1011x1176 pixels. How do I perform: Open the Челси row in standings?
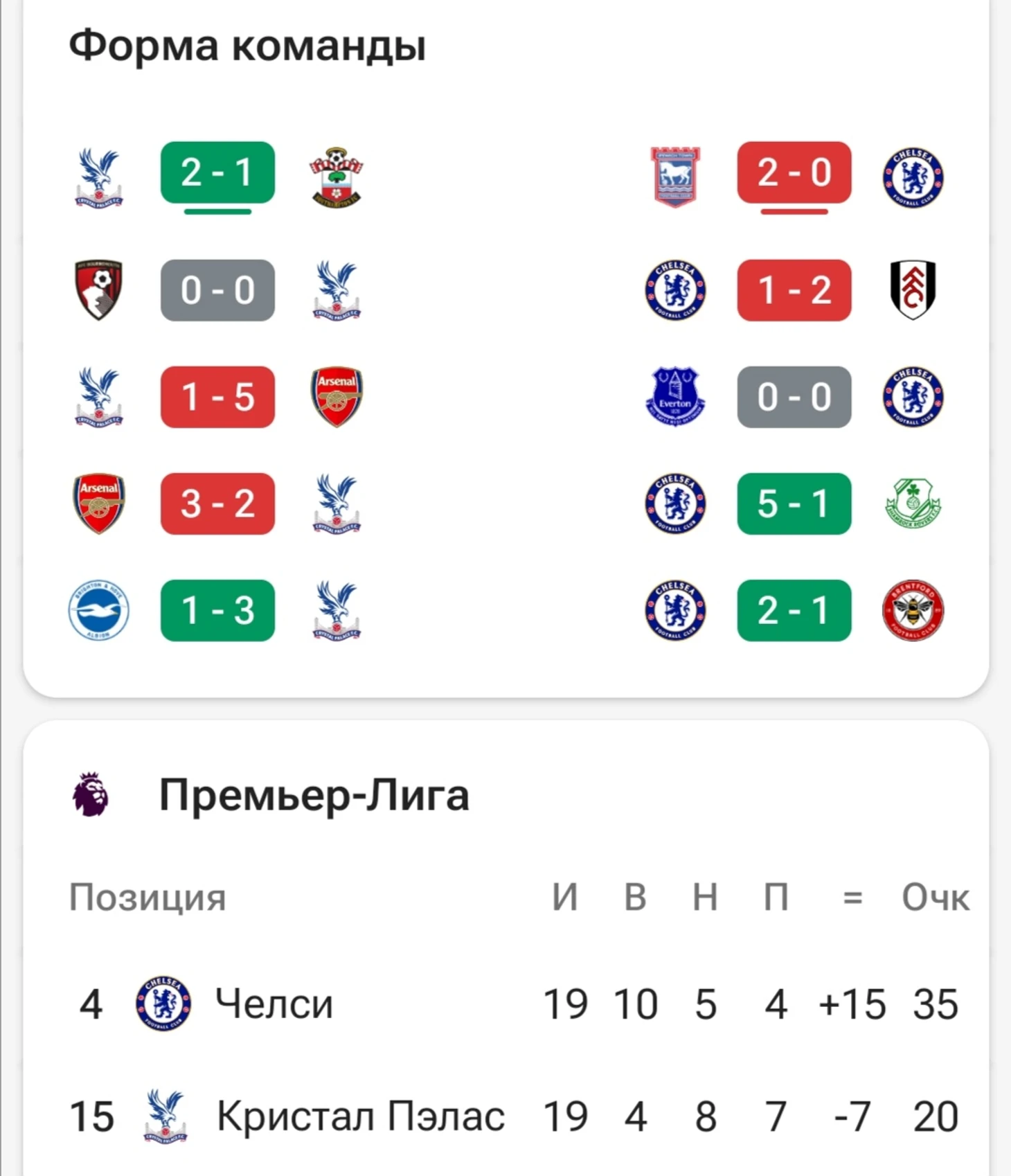274,1004
